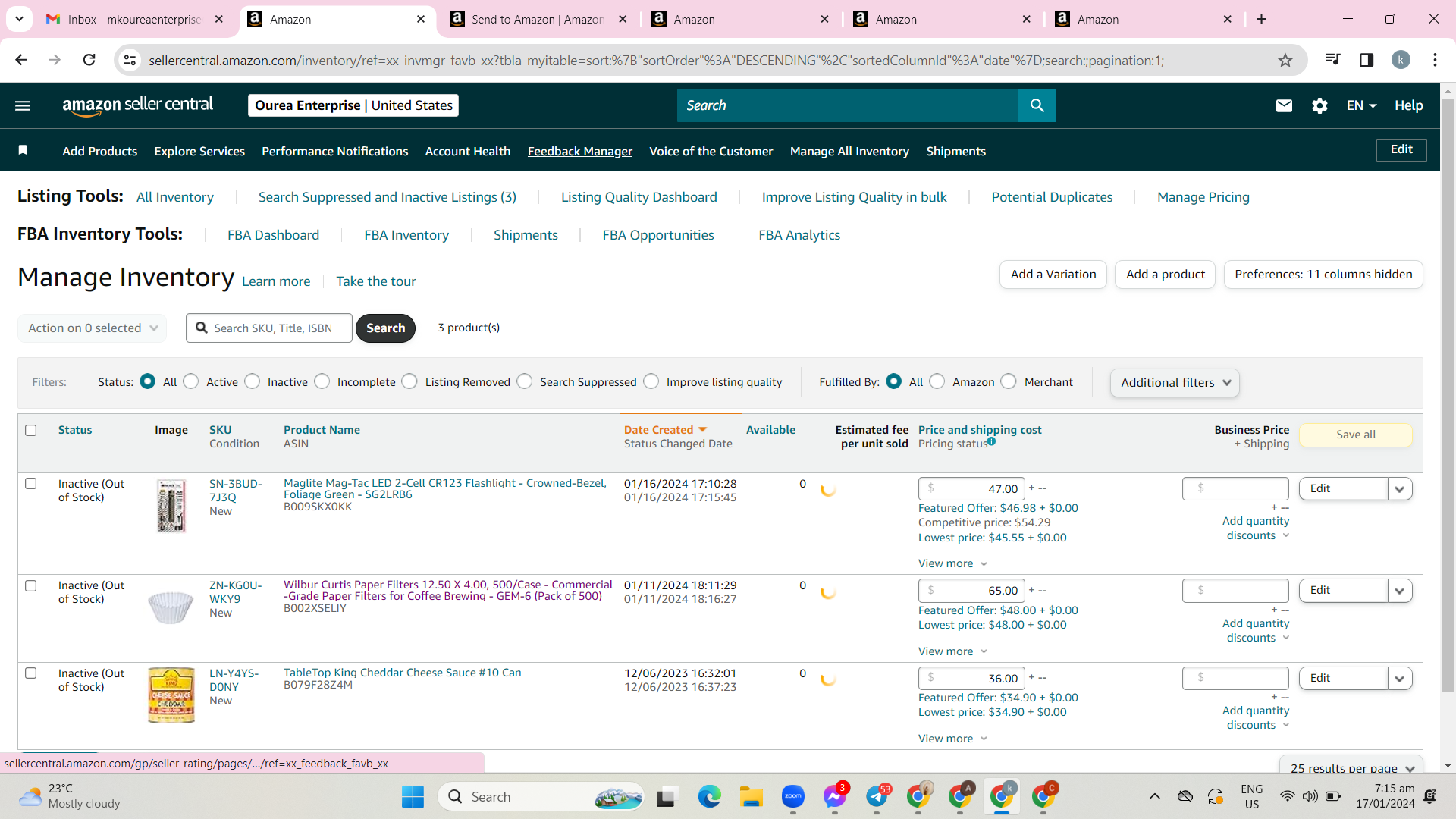Open Edit dropdown arrow for Cheddar Cheese row
1456x819 pixels.
click(x=1400, y=679)
